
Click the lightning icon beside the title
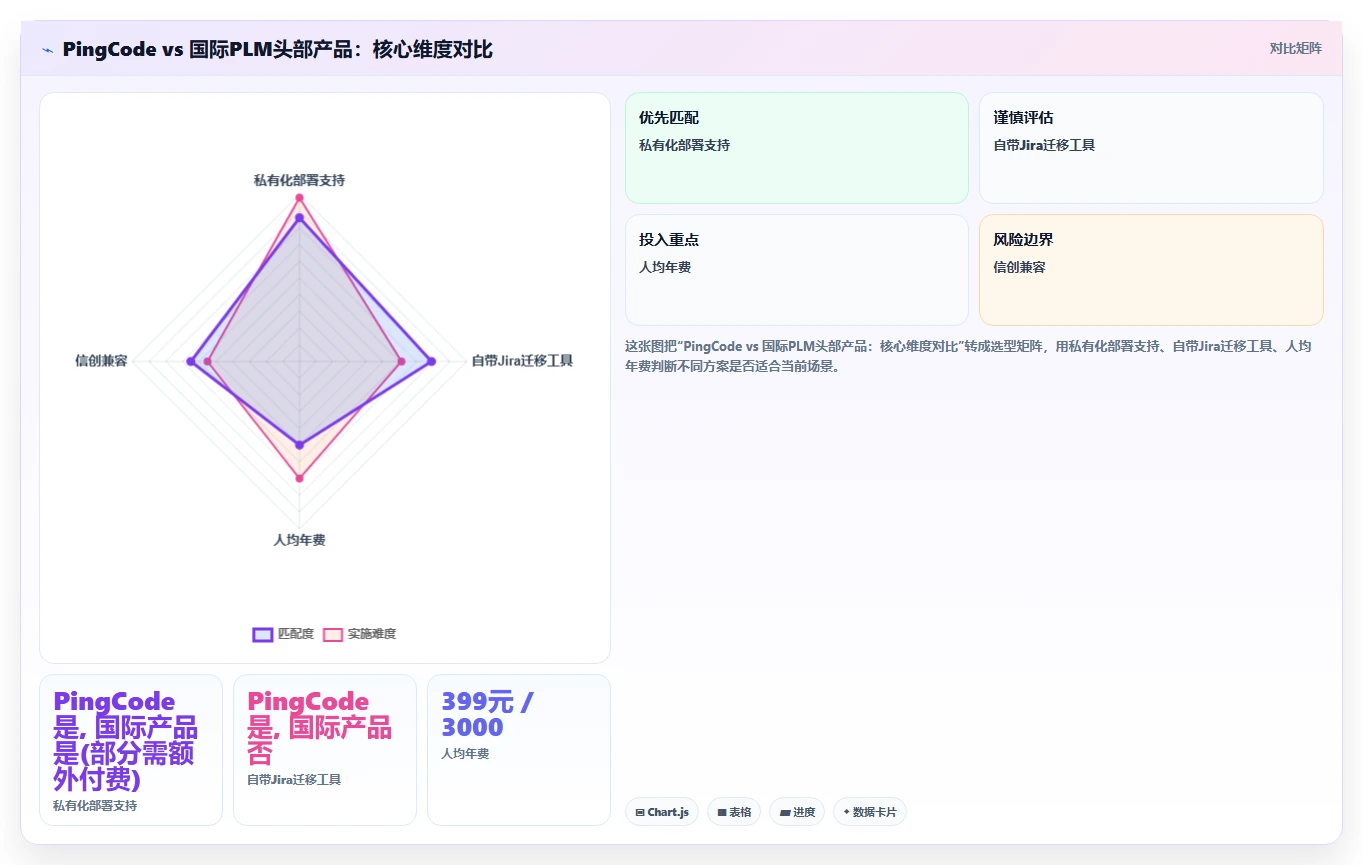(47, 49)
